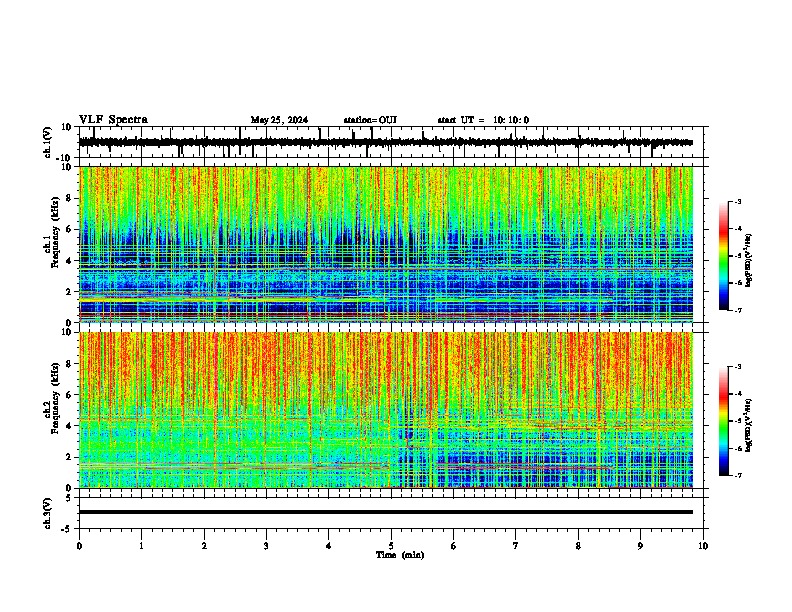
Task: Click the "-7" tick on ch.1 colorbar
Action: point(737,310)
